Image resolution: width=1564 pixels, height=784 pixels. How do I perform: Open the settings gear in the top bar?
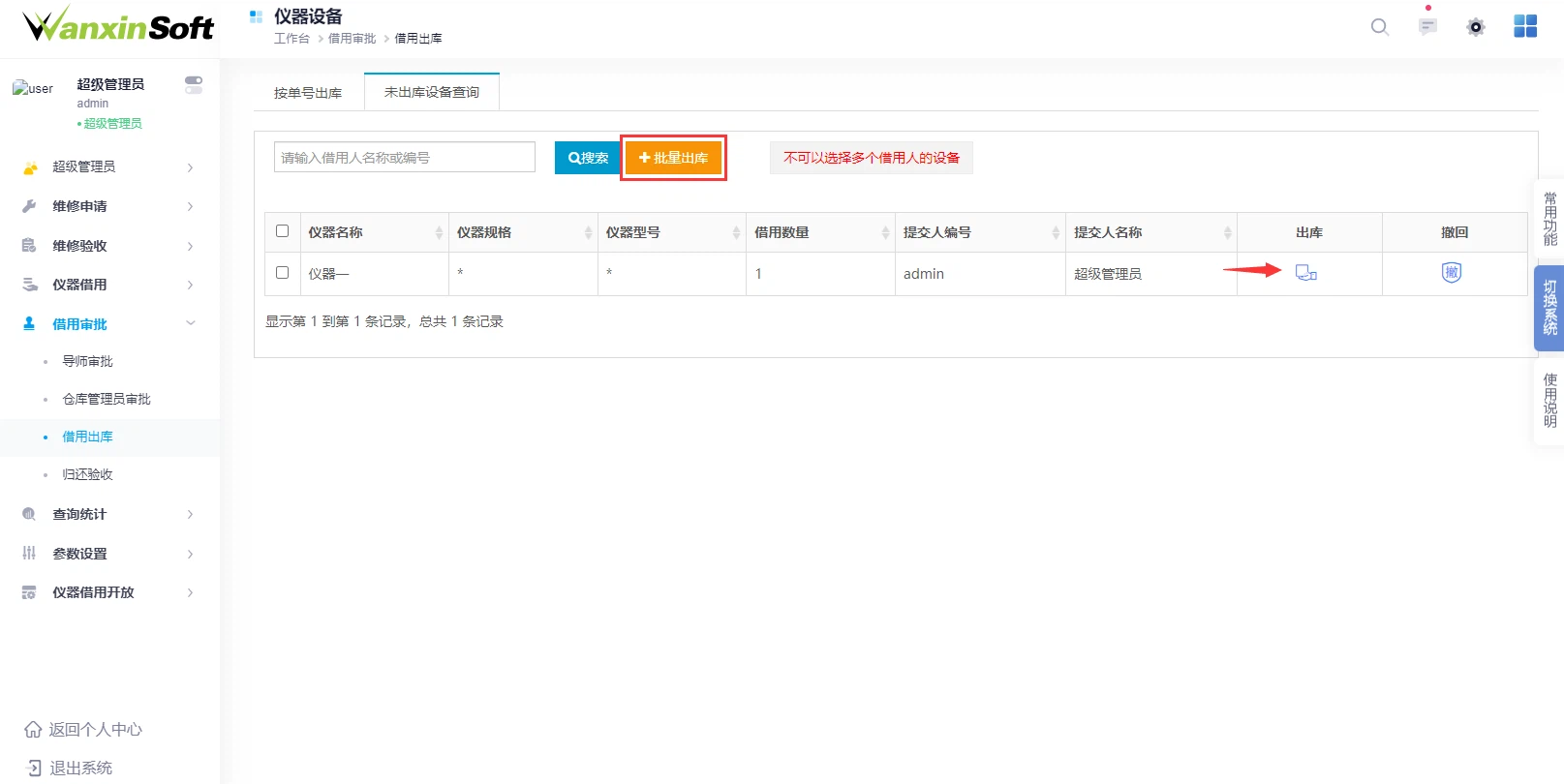[x=1475, y=27]
